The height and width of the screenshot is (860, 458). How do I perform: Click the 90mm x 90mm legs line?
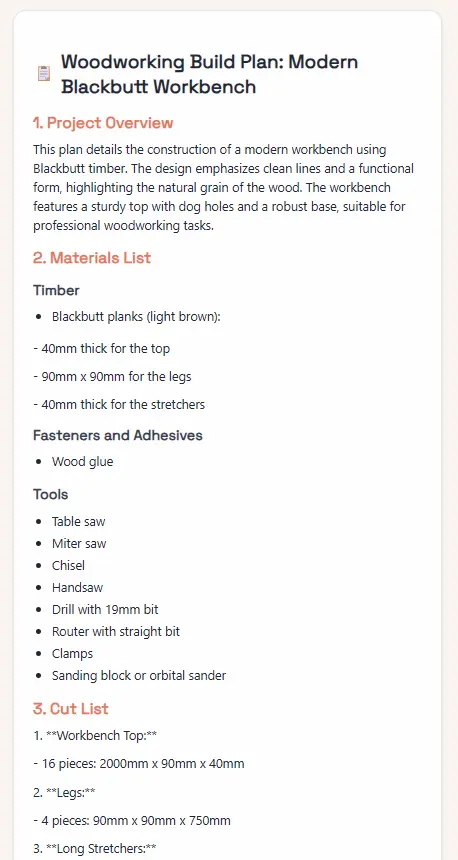coord(112,377)
